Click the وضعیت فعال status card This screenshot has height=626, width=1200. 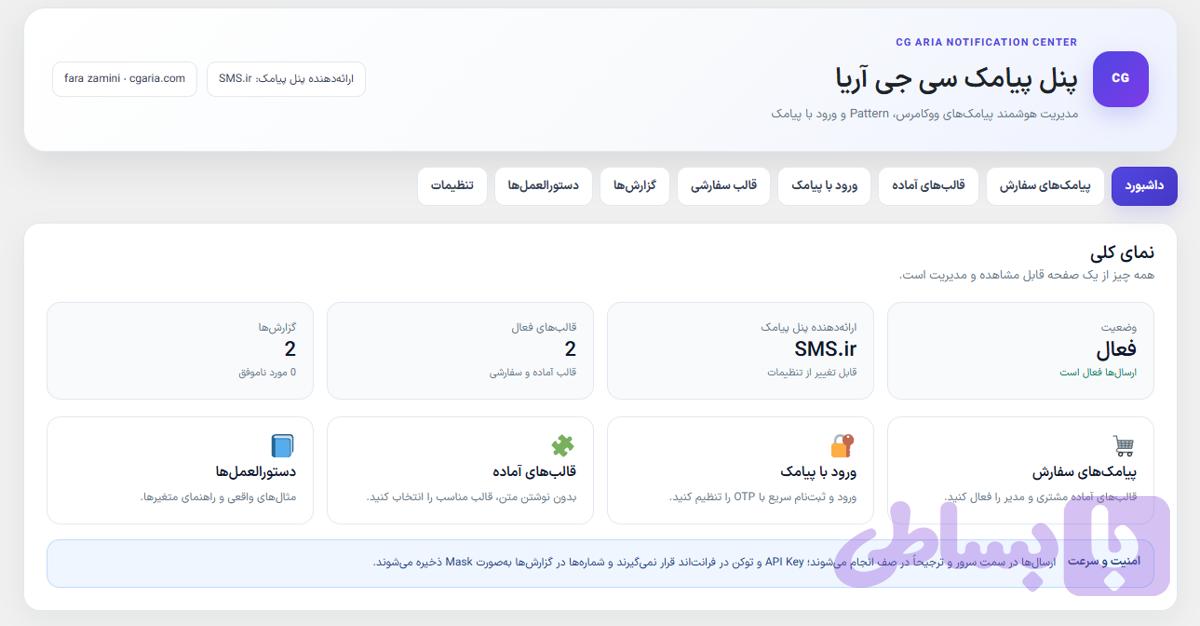click(1020, 351)
